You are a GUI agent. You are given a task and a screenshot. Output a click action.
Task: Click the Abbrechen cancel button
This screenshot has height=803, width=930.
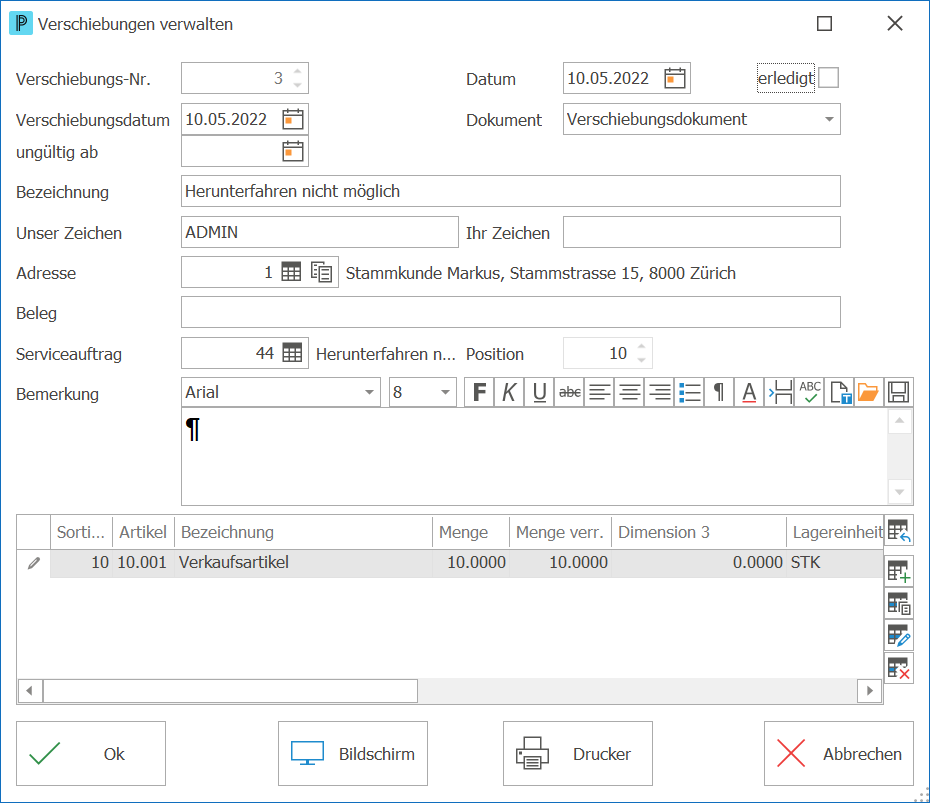[839, 754]
